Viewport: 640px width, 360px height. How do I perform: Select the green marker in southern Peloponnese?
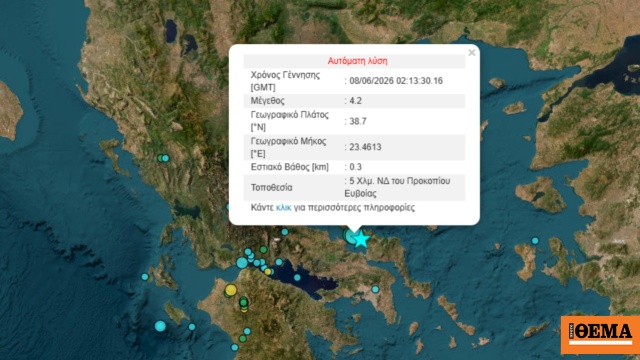click(242, 339)
